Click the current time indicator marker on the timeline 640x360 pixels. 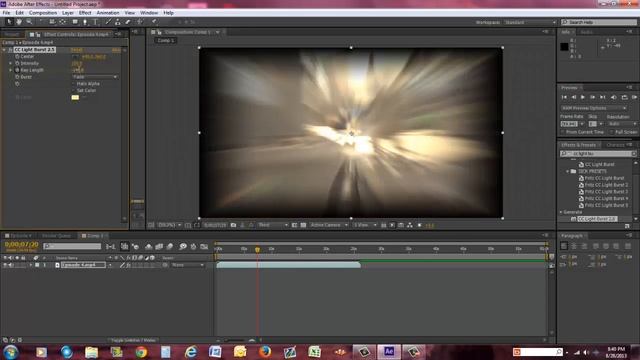pyautogui.click(x=257, y=249)
